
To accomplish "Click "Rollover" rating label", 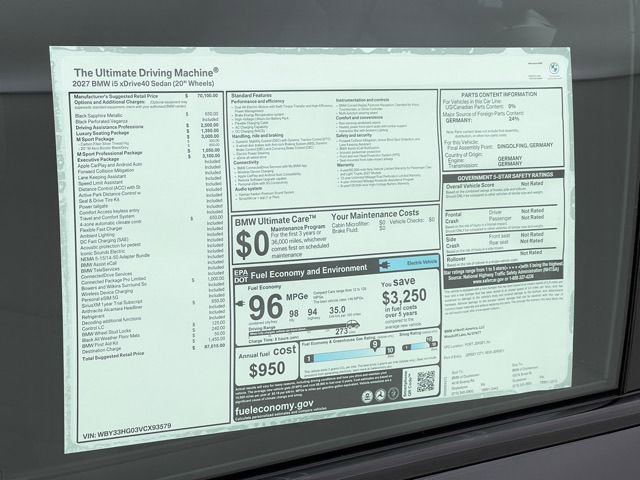I will (x=456, y=259).
